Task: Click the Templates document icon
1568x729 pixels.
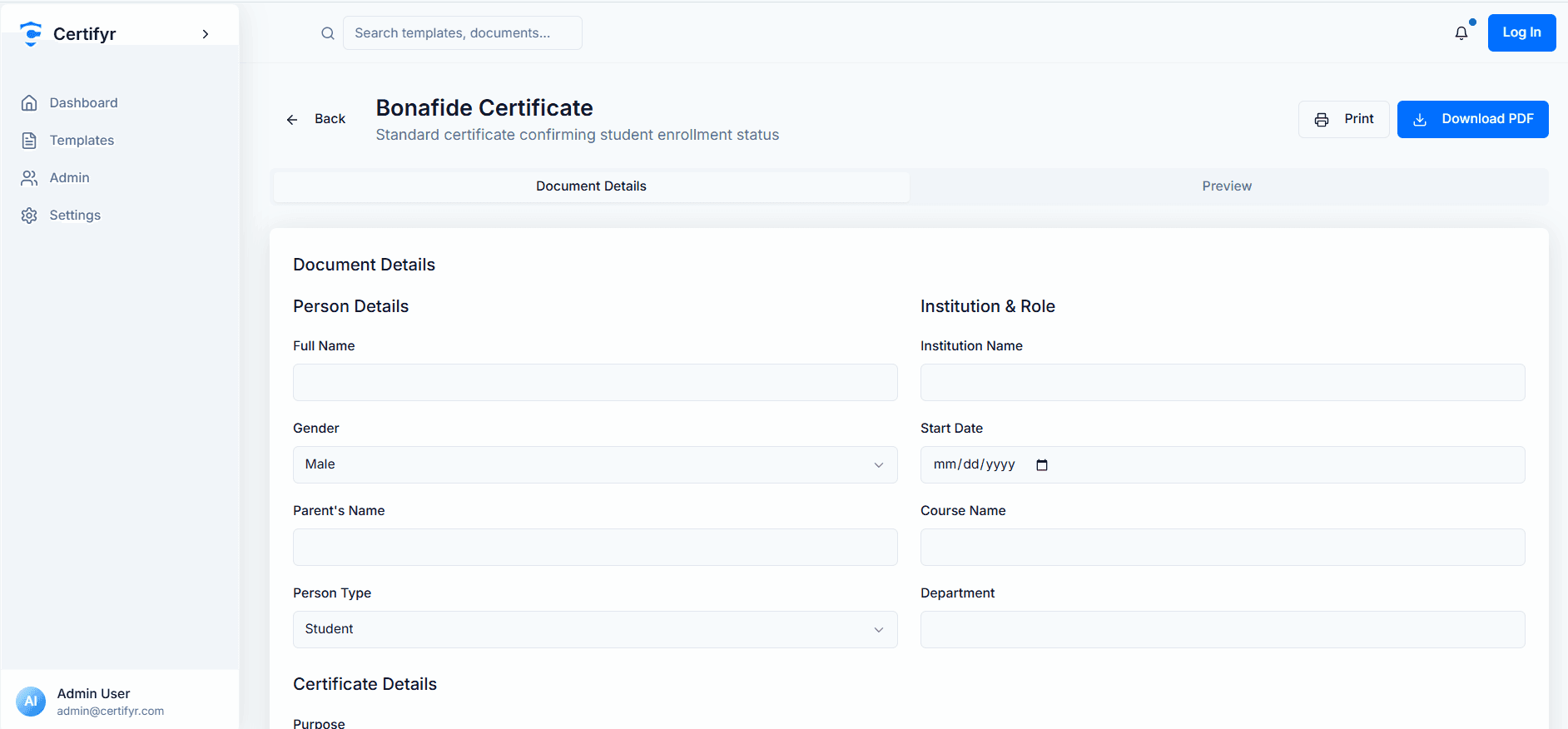Action: tap(29, 141)
